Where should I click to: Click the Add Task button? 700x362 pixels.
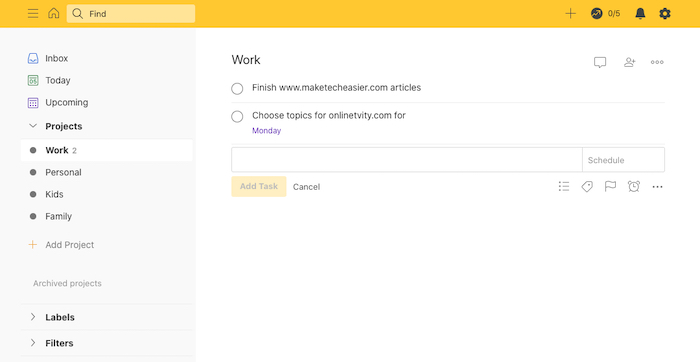click(259, 187)
